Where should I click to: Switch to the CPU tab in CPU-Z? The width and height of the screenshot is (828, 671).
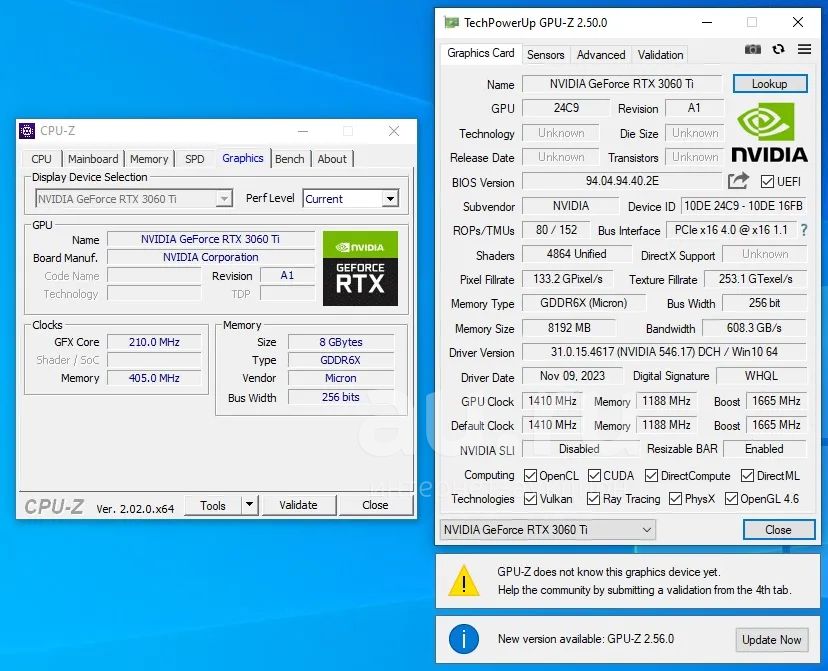[x=41, y=159]
